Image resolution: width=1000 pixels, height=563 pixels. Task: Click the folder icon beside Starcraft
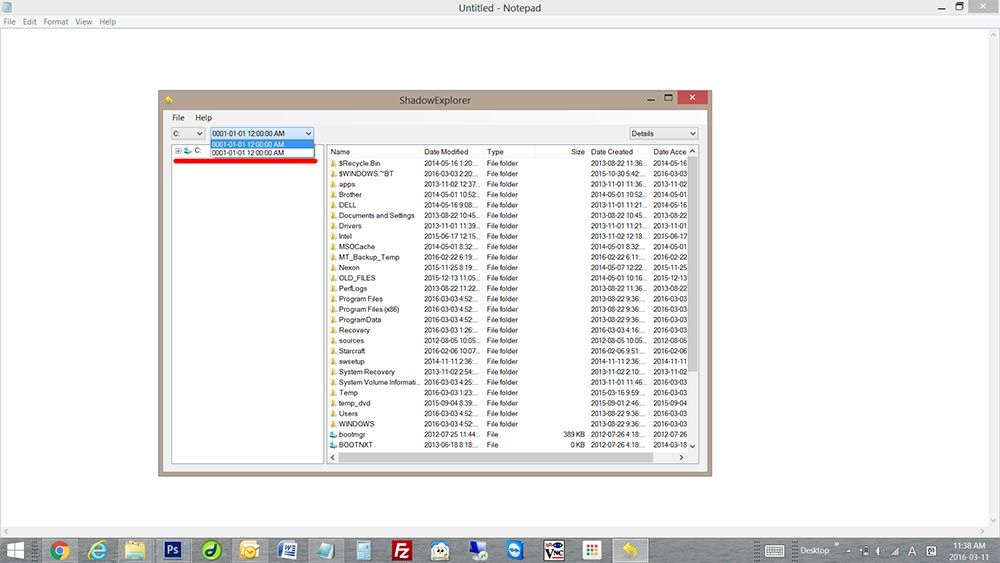pos(333,351)
